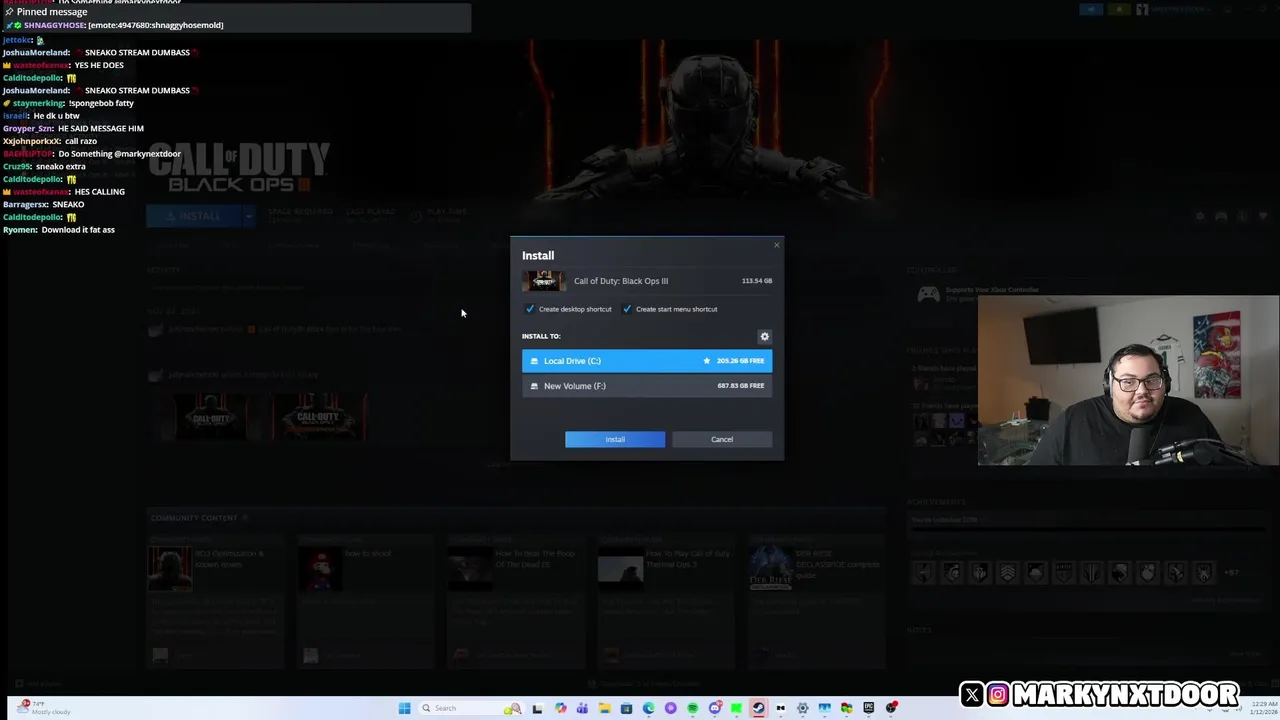Click the Call of Duty: Black Ops III title
The height and width of the screenshot is (720, 1280).
coord(621,281)
